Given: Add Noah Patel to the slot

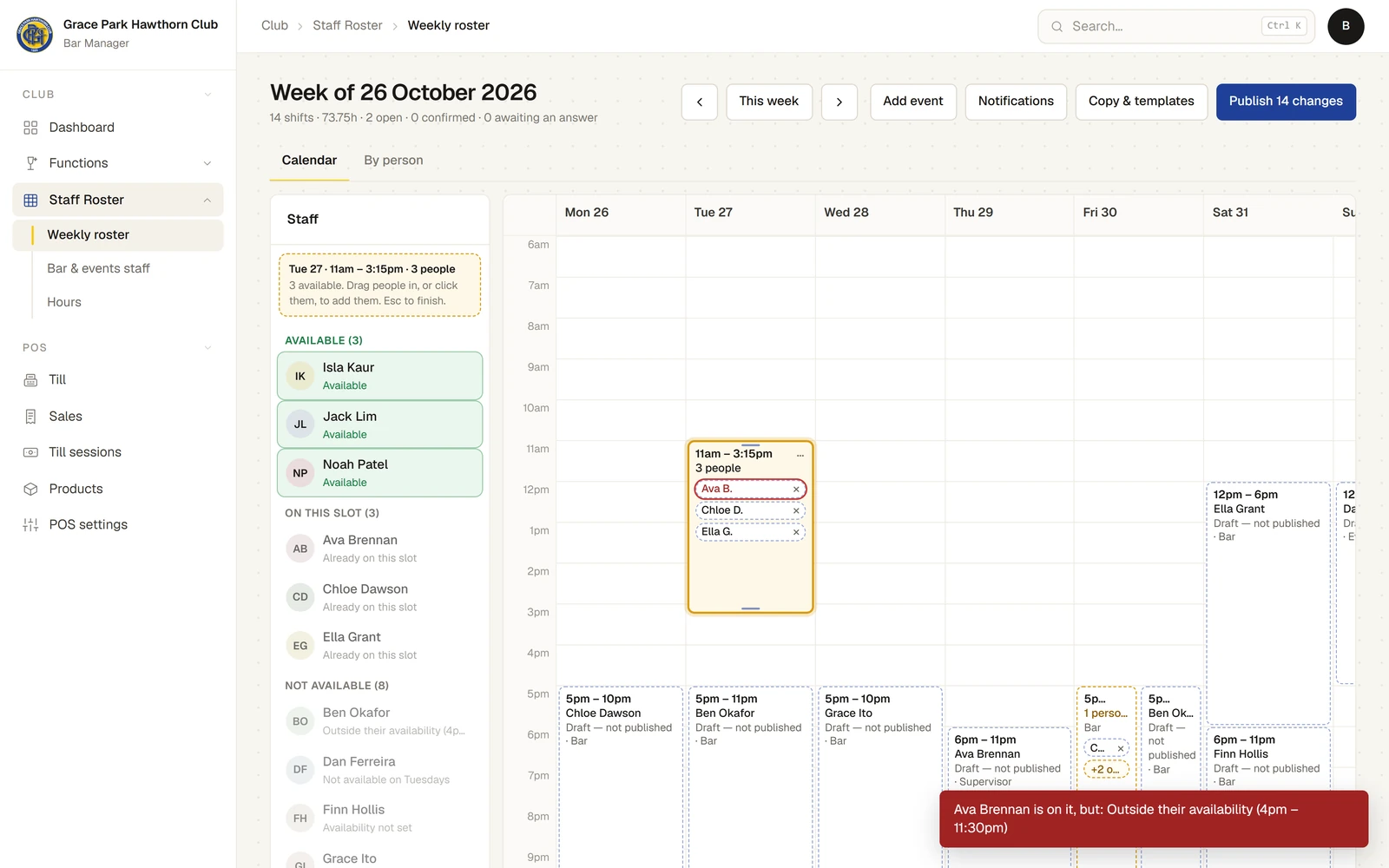Looking at the screenshot, I should point(379,473).
